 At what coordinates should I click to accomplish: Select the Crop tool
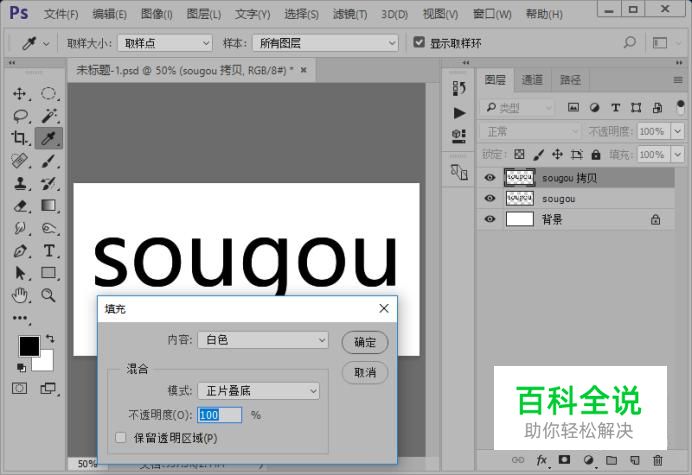click(x=19, y=138)
